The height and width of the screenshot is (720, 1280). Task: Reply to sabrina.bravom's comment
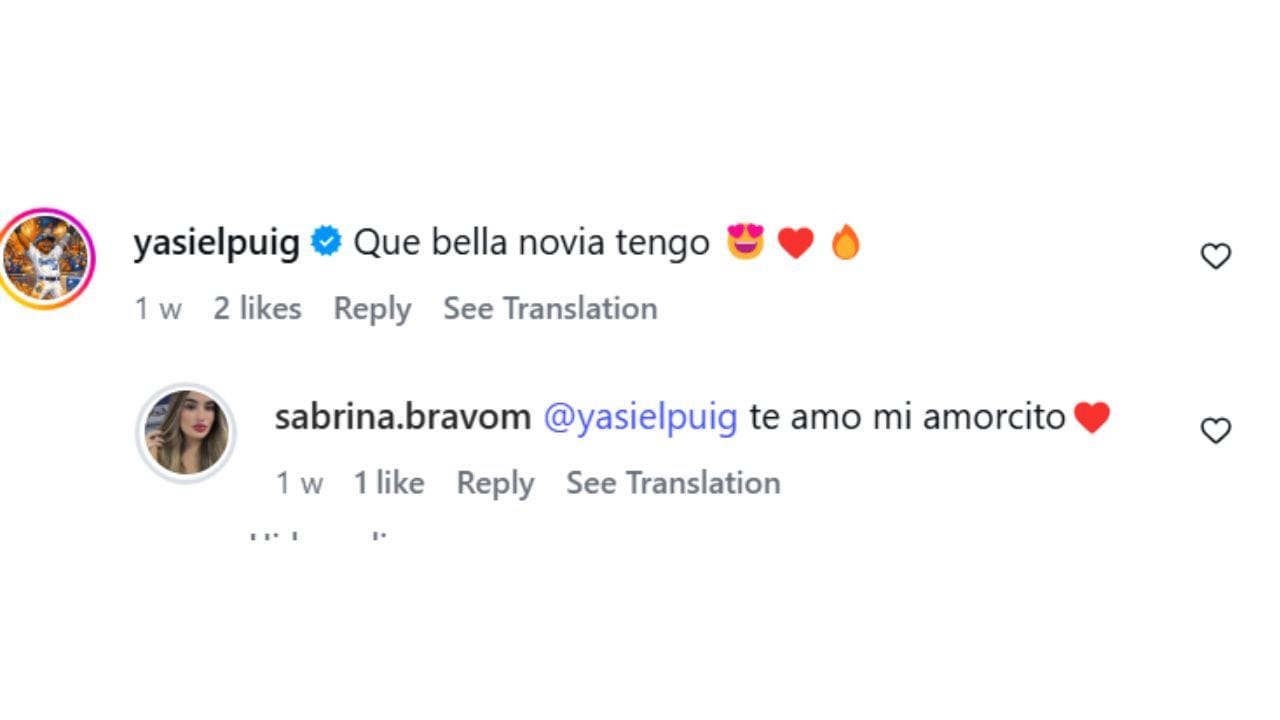pos(495,482)
